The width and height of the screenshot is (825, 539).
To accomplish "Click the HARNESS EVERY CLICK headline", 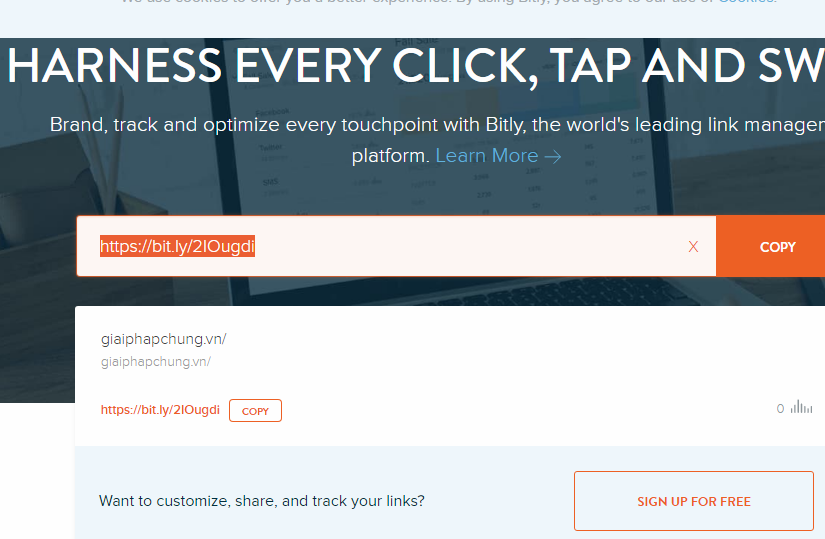I will 415,66.
